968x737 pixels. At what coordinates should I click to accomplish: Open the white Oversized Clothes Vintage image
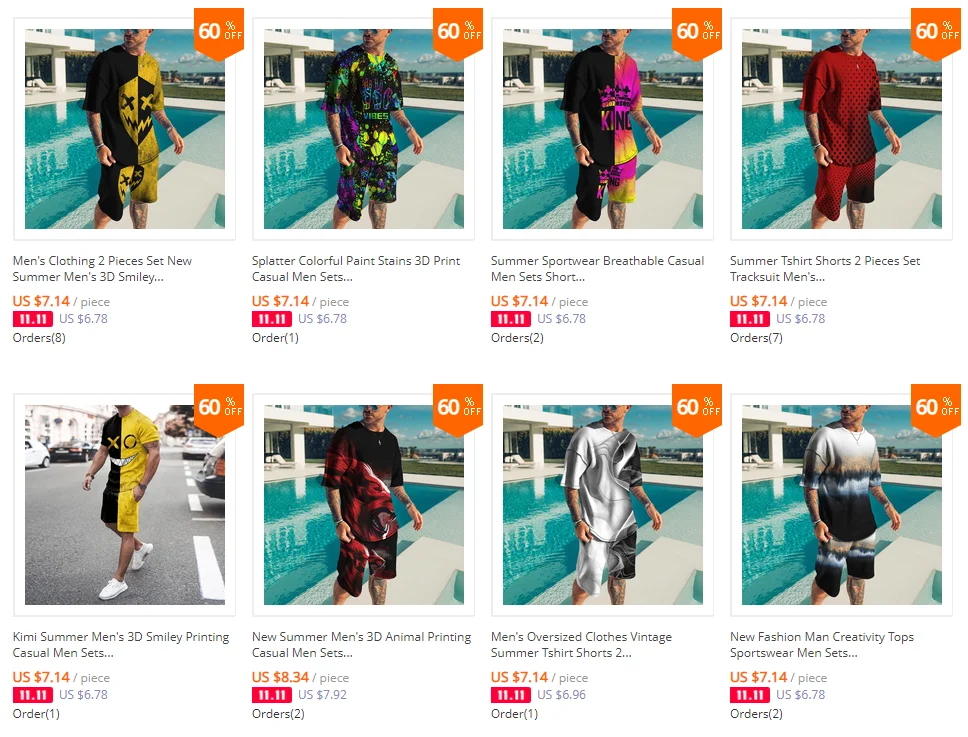(x=603, y=504)
